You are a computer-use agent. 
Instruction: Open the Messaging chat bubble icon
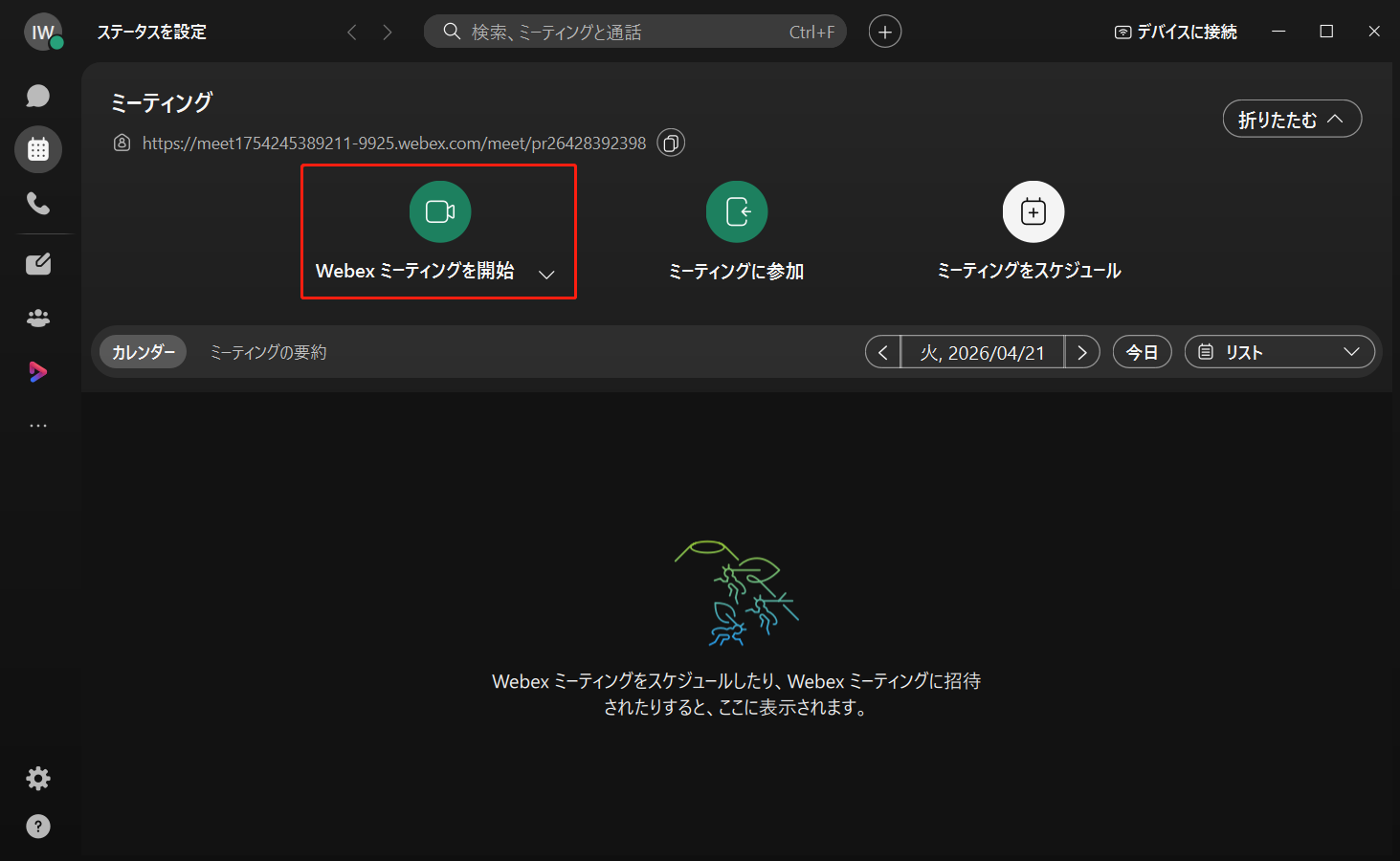click(38, 96)
